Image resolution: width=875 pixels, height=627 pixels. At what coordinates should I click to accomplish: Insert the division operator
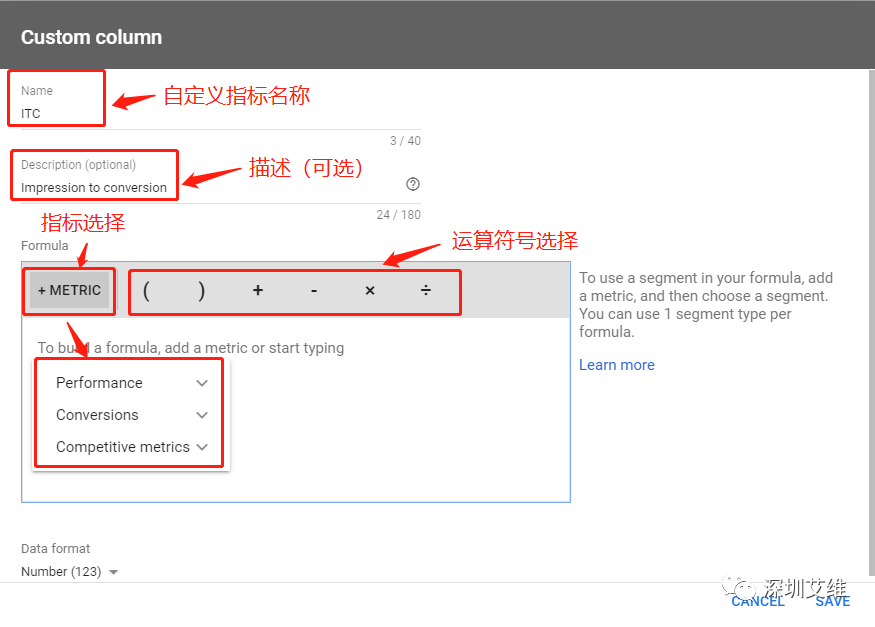(x=426, y=291)
